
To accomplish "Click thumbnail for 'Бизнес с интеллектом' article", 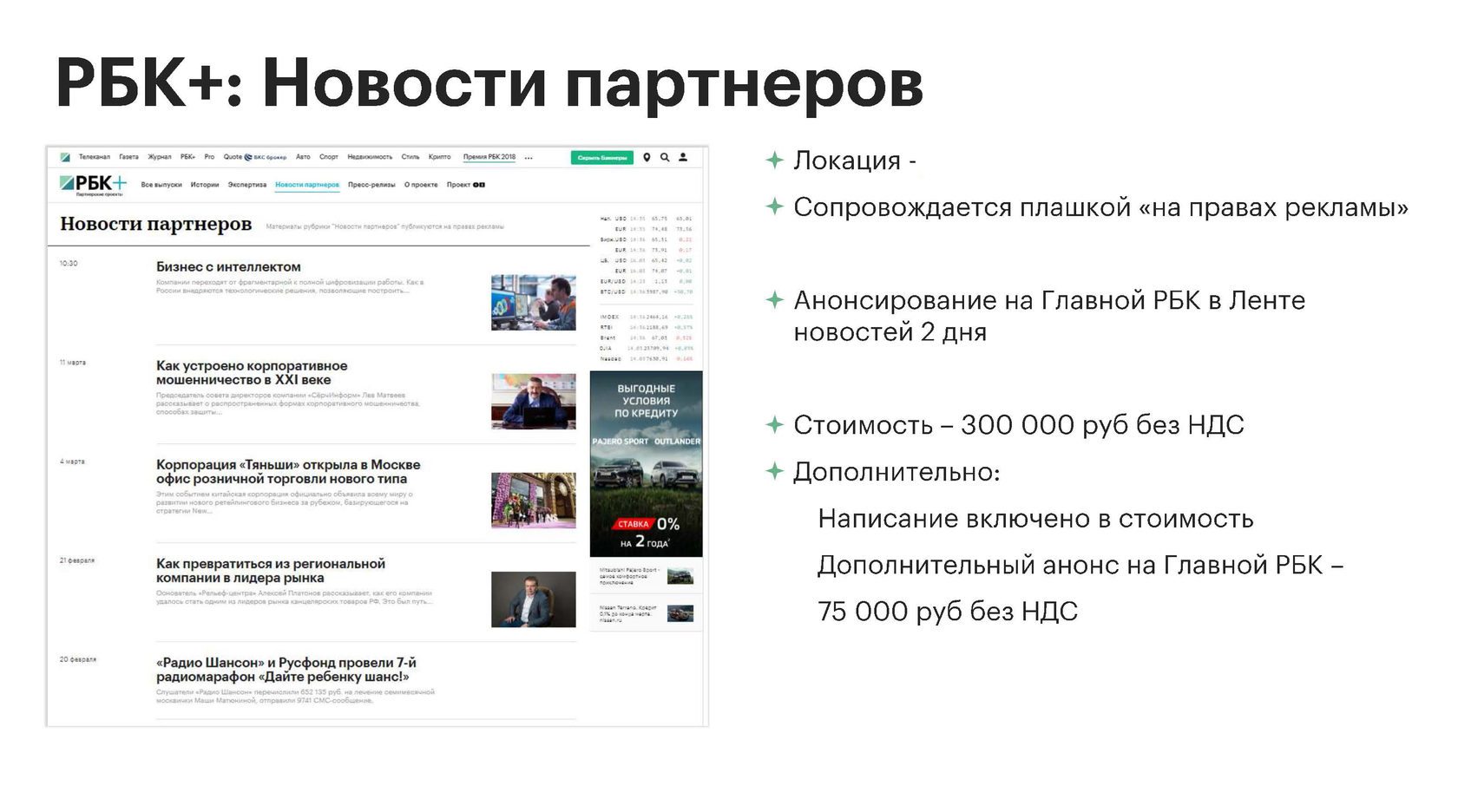I will pyautogui.click(x=534, y=303).
